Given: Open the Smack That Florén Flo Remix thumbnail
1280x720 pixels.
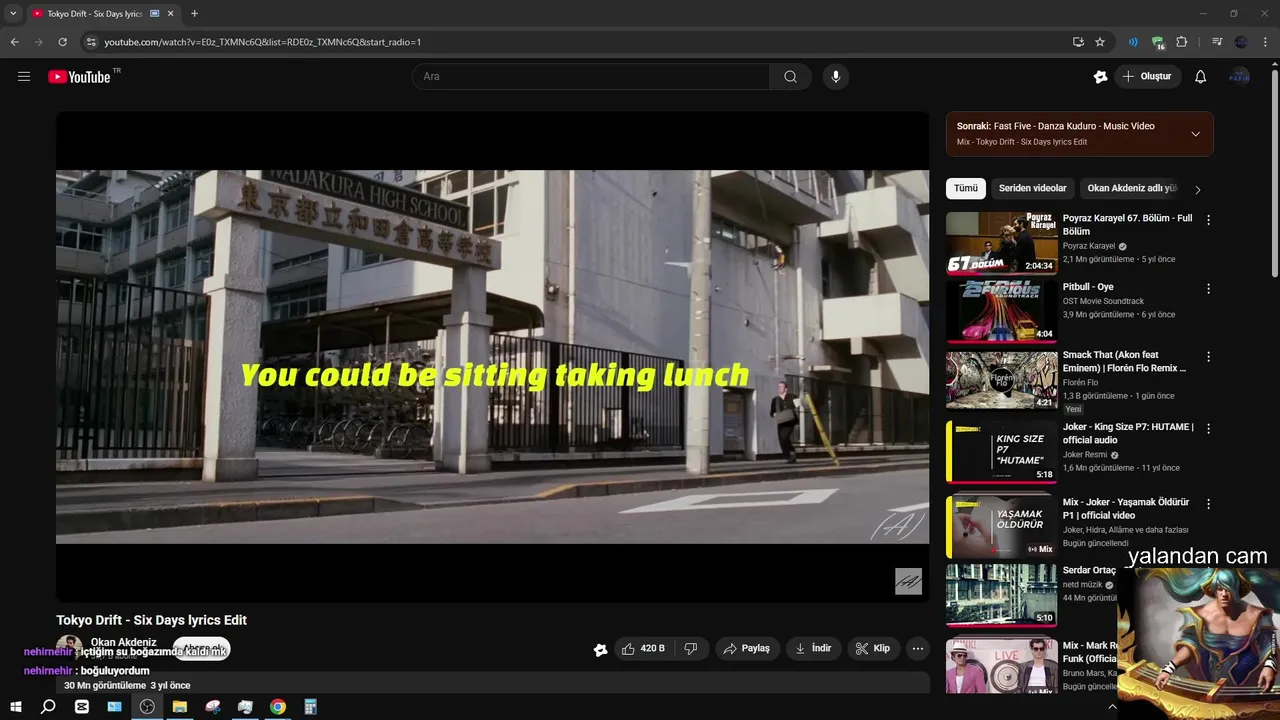Looking at the screenshot, I should pos(1001,380).
